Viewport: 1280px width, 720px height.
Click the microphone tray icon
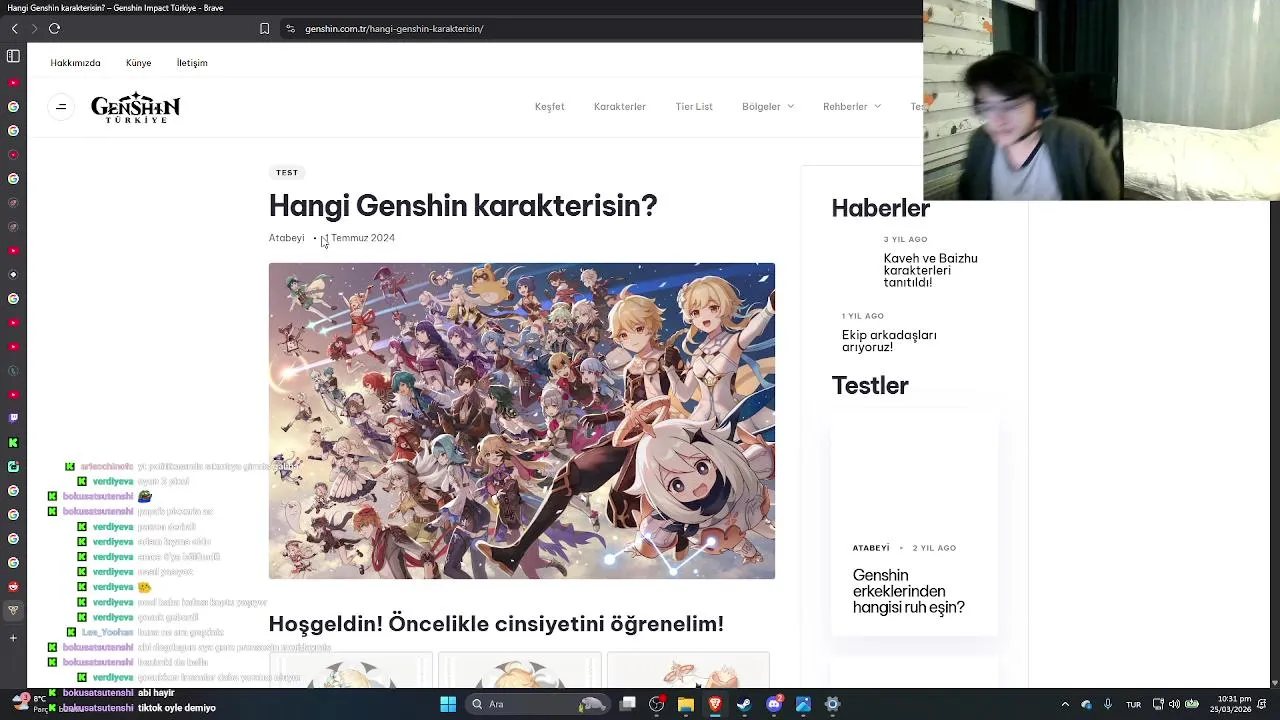(x=1108, y=704)
